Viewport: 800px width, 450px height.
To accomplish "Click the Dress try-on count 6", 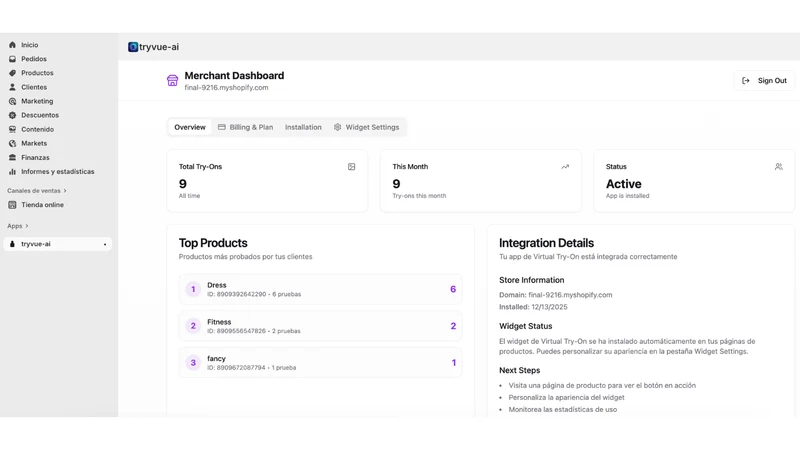I will 453,289.
